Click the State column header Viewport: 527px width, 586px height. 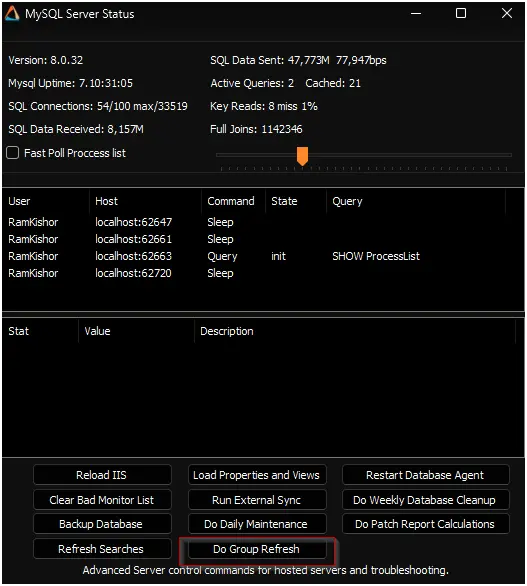[296, 201]
